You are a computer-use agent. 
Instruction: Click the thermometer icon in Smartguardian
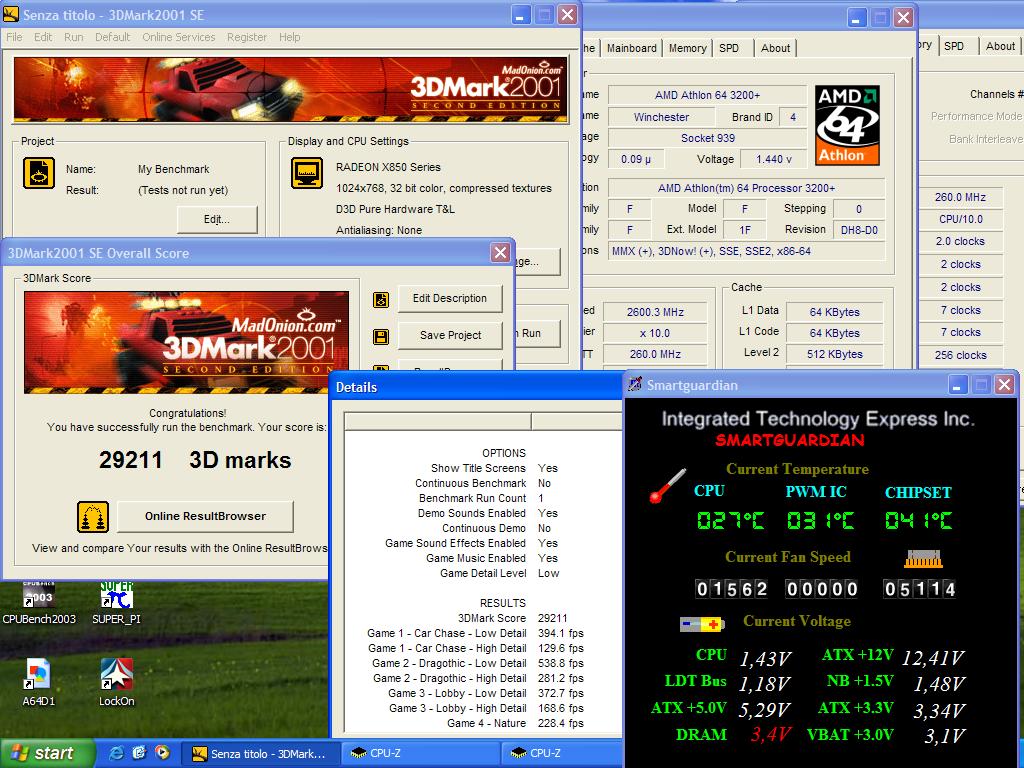tap(667, 485)
